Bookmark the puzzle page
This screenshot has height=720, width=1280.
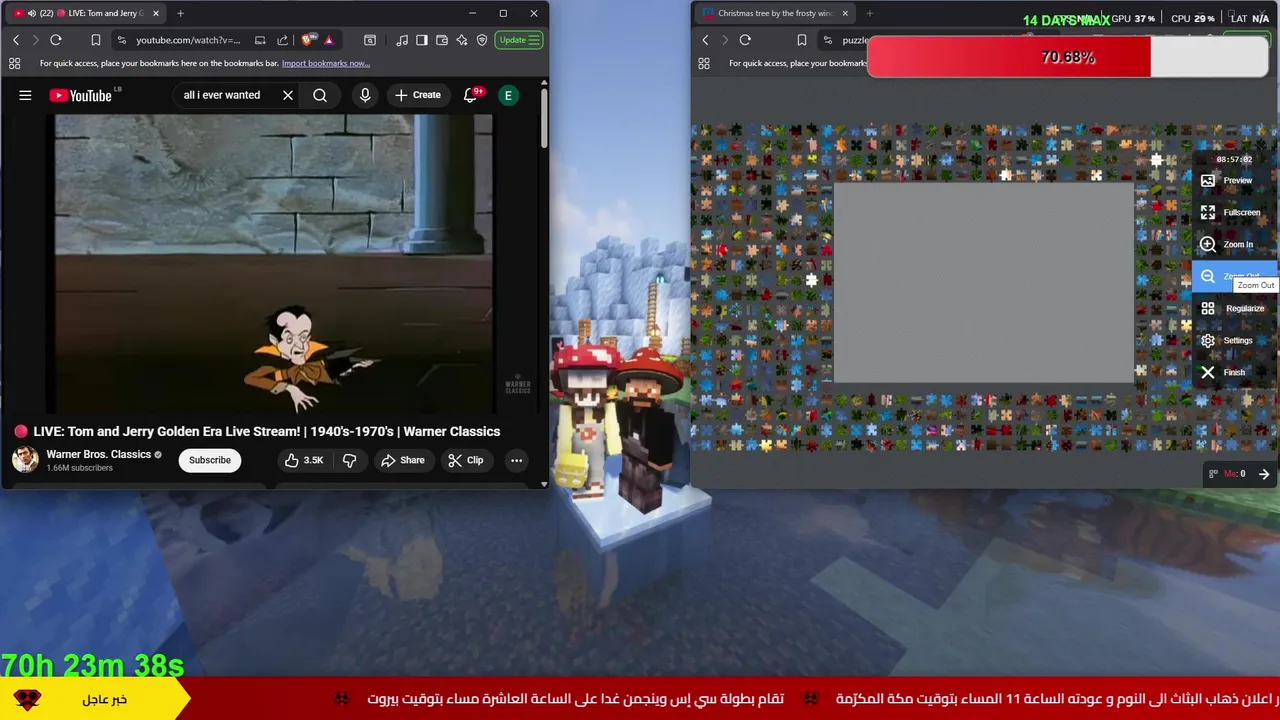click(801, 40)
